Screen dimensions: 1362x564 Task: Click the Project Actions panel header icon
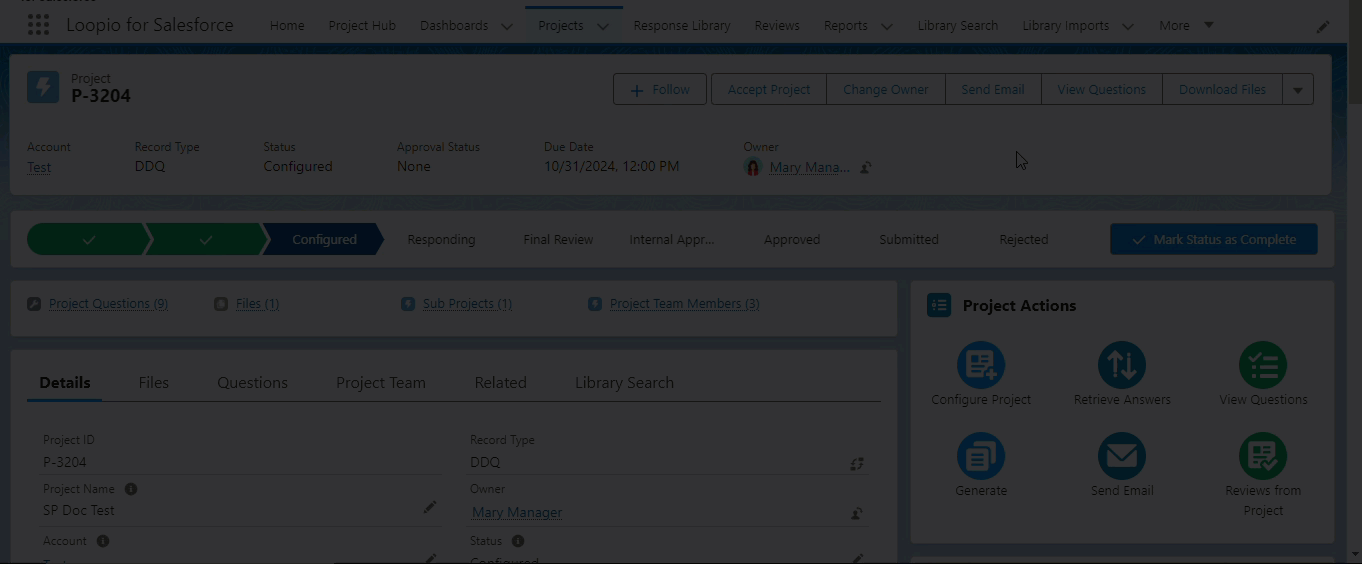click(939, 305)
